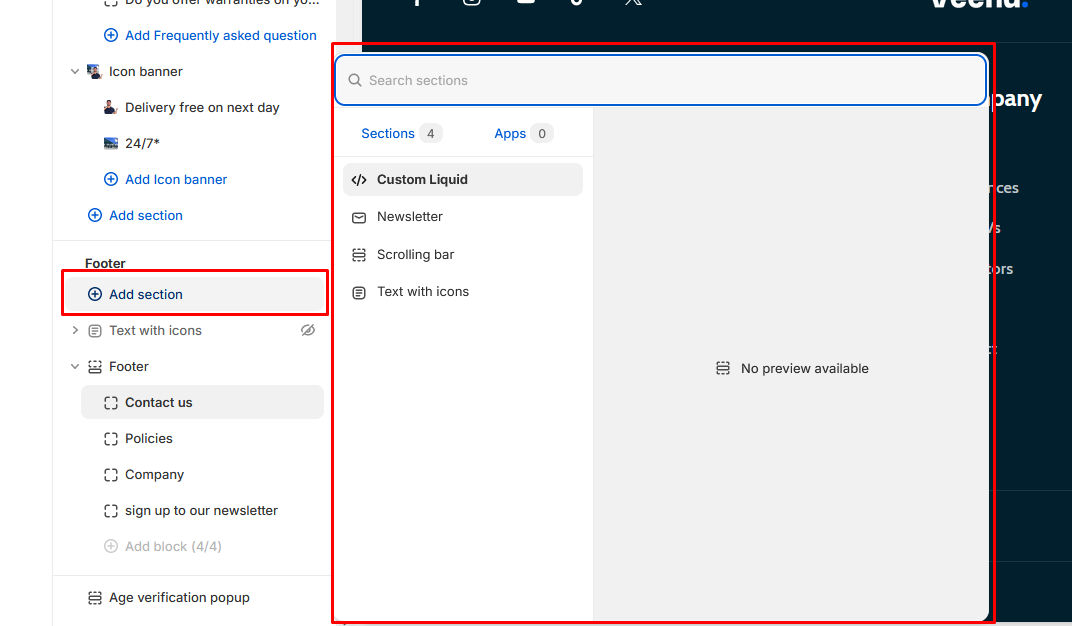The height and width of the screenshot is (626, 1072).
Task: Collapse the Icon banner section
Action: click(75, 72)
